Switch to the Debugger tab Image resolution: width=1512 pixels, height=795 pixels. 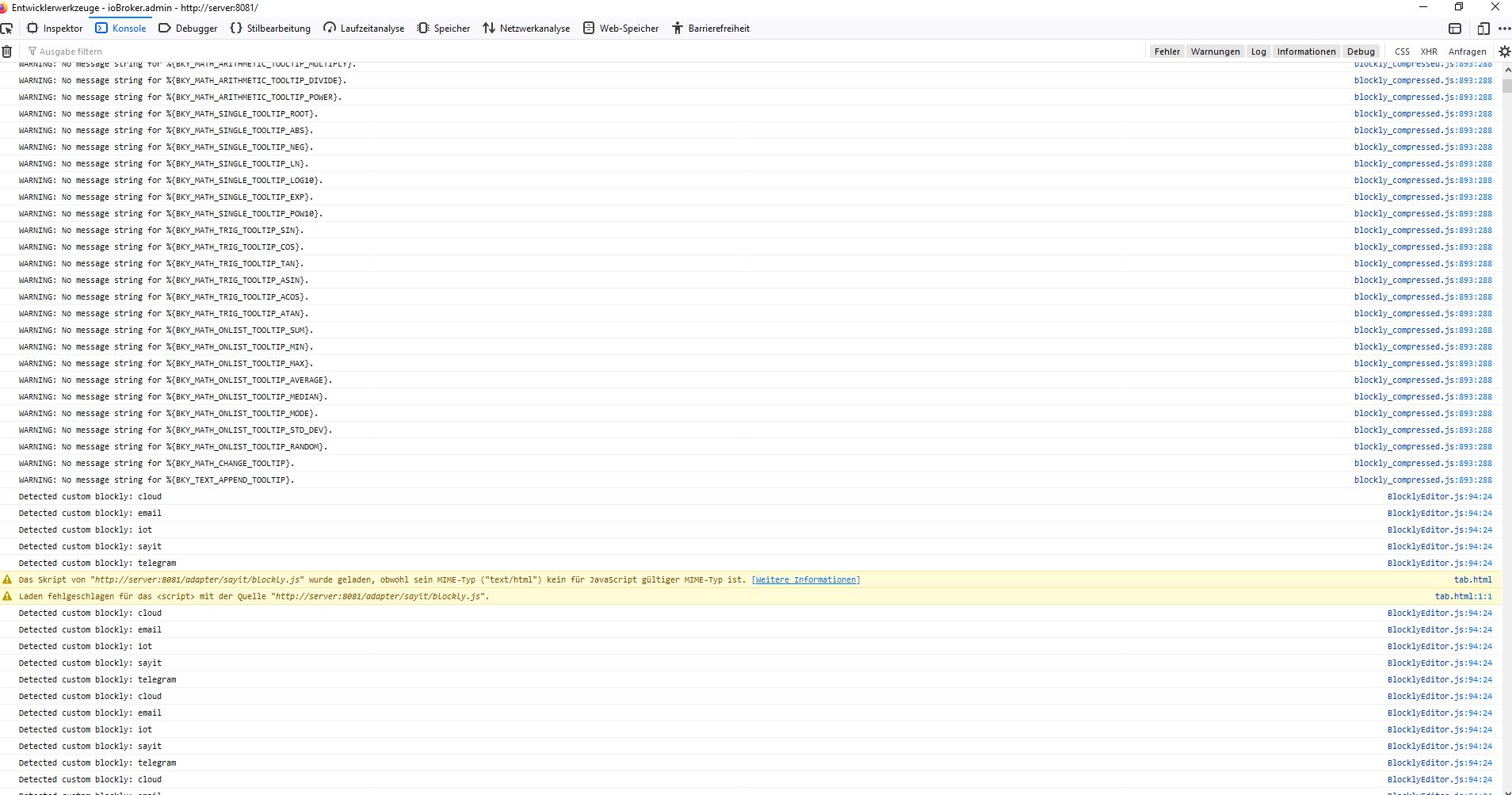pyautogui.click(x=188, y=28)
